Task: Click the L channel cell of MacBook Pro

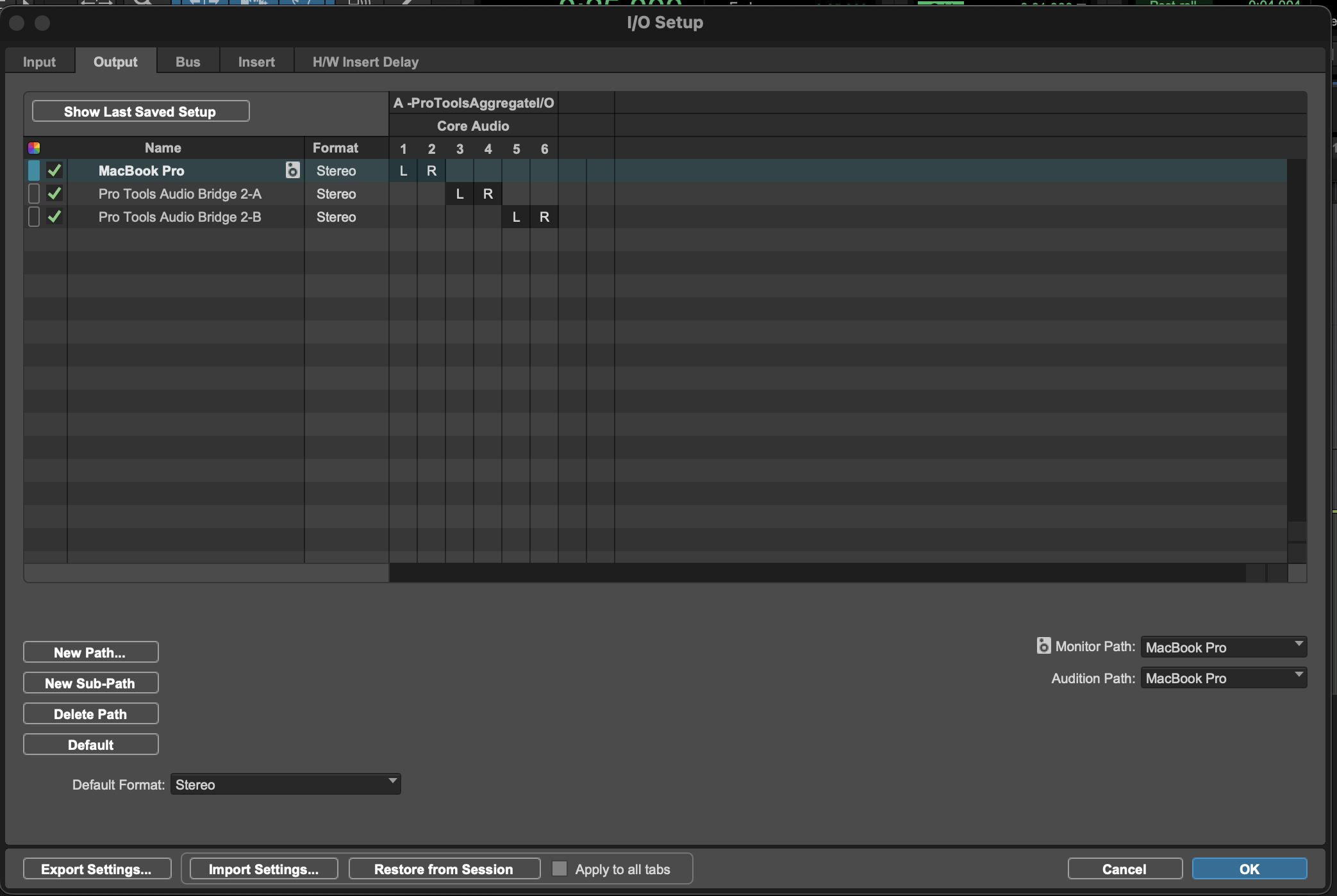Action: coord(403,170)
